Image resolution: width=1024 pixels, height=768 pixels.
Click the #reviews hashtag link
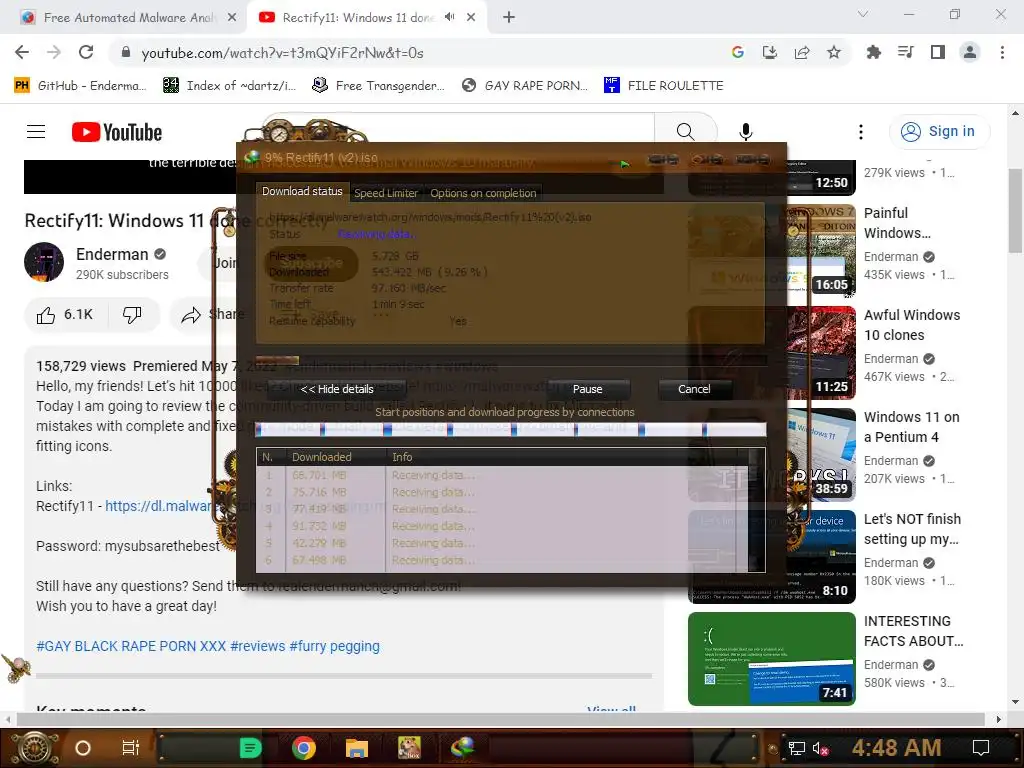click(x=257, y=646)
